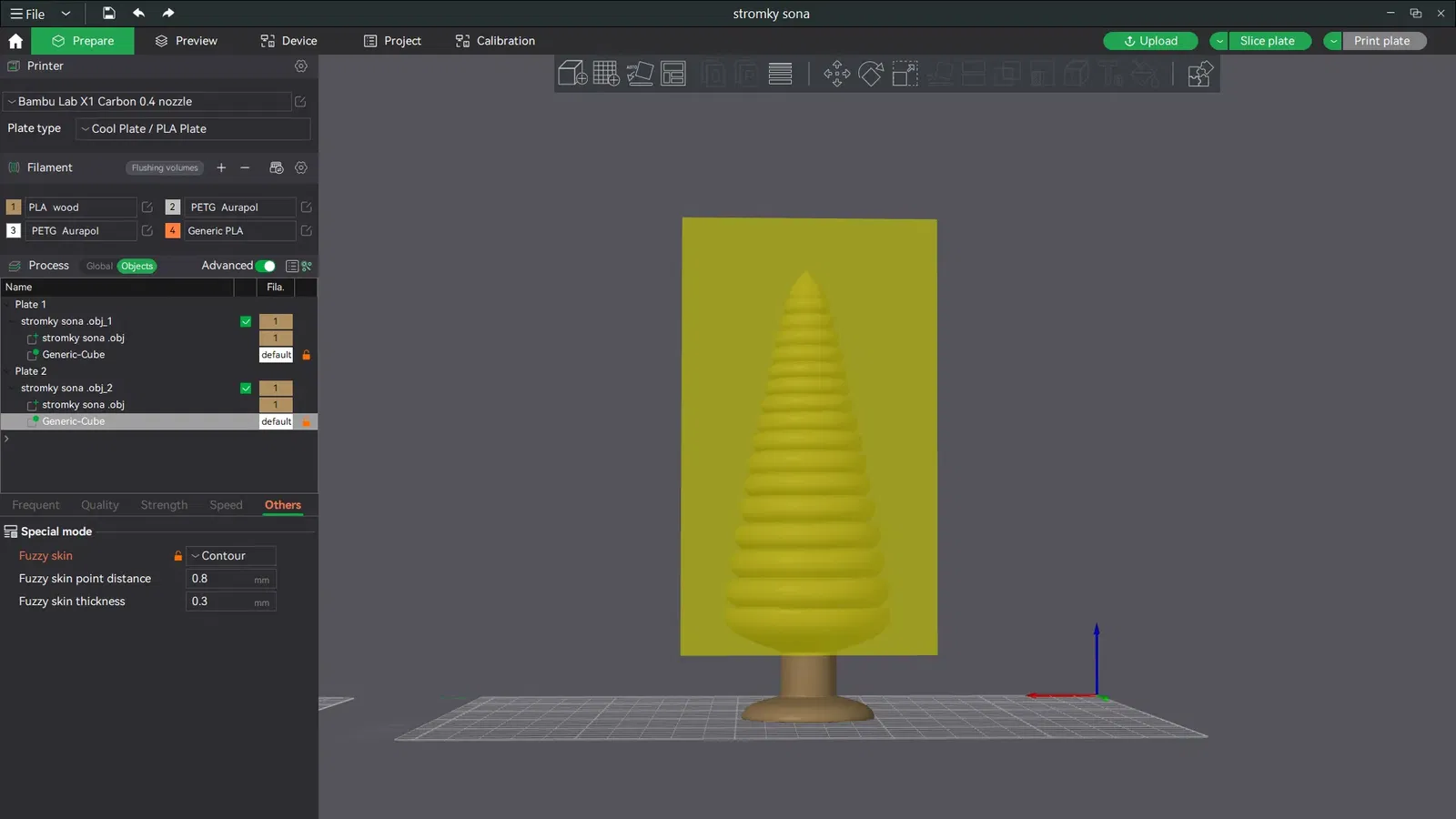Edit the PLA wood filament preset
The width and height of the screenshot is (1456, 819).
click(x=147, y=207)
